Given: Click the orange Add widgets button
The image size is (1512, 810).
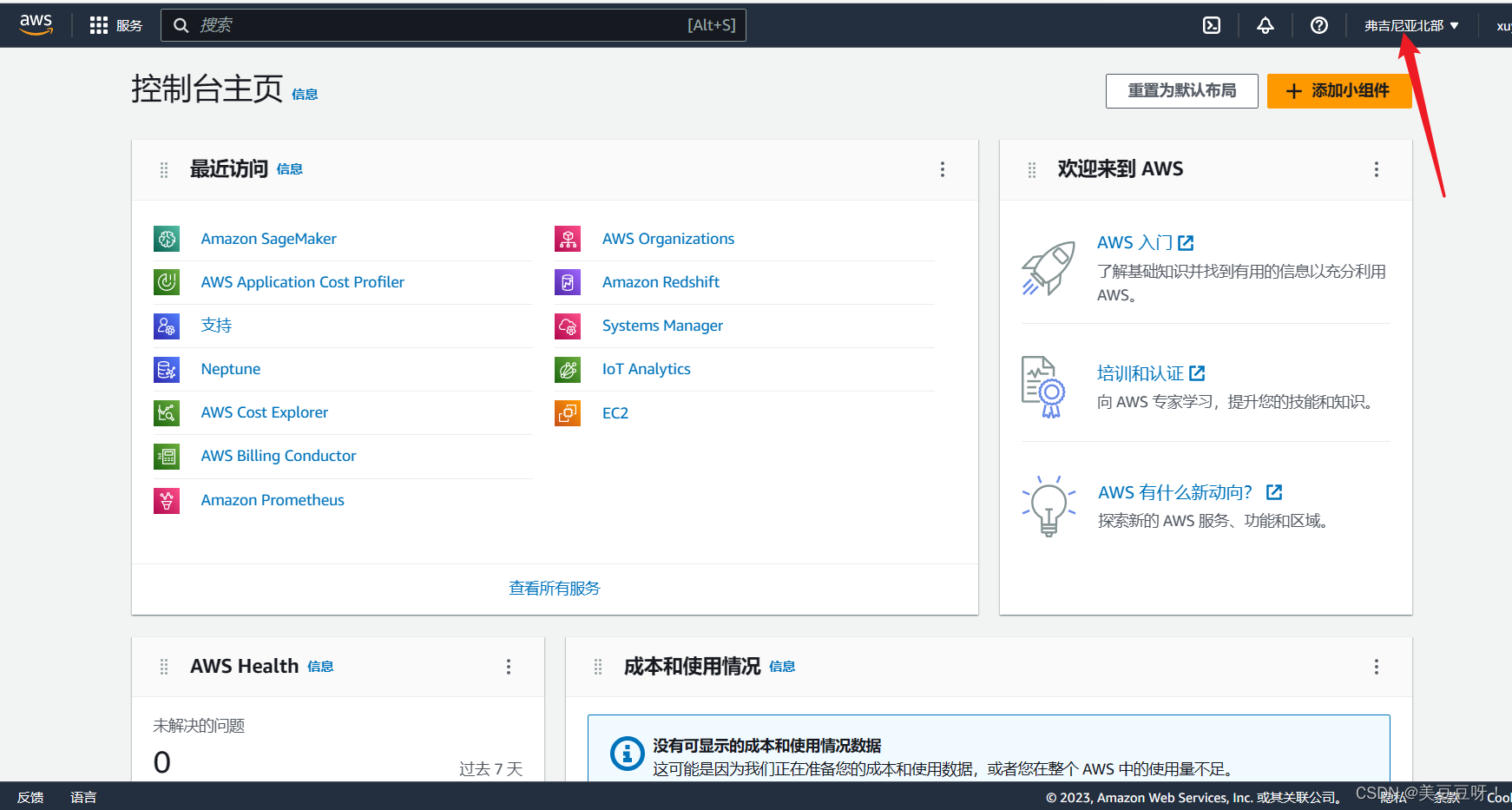Looking at the screenshot, I should pyautogui.click(x=1339, y=90).
